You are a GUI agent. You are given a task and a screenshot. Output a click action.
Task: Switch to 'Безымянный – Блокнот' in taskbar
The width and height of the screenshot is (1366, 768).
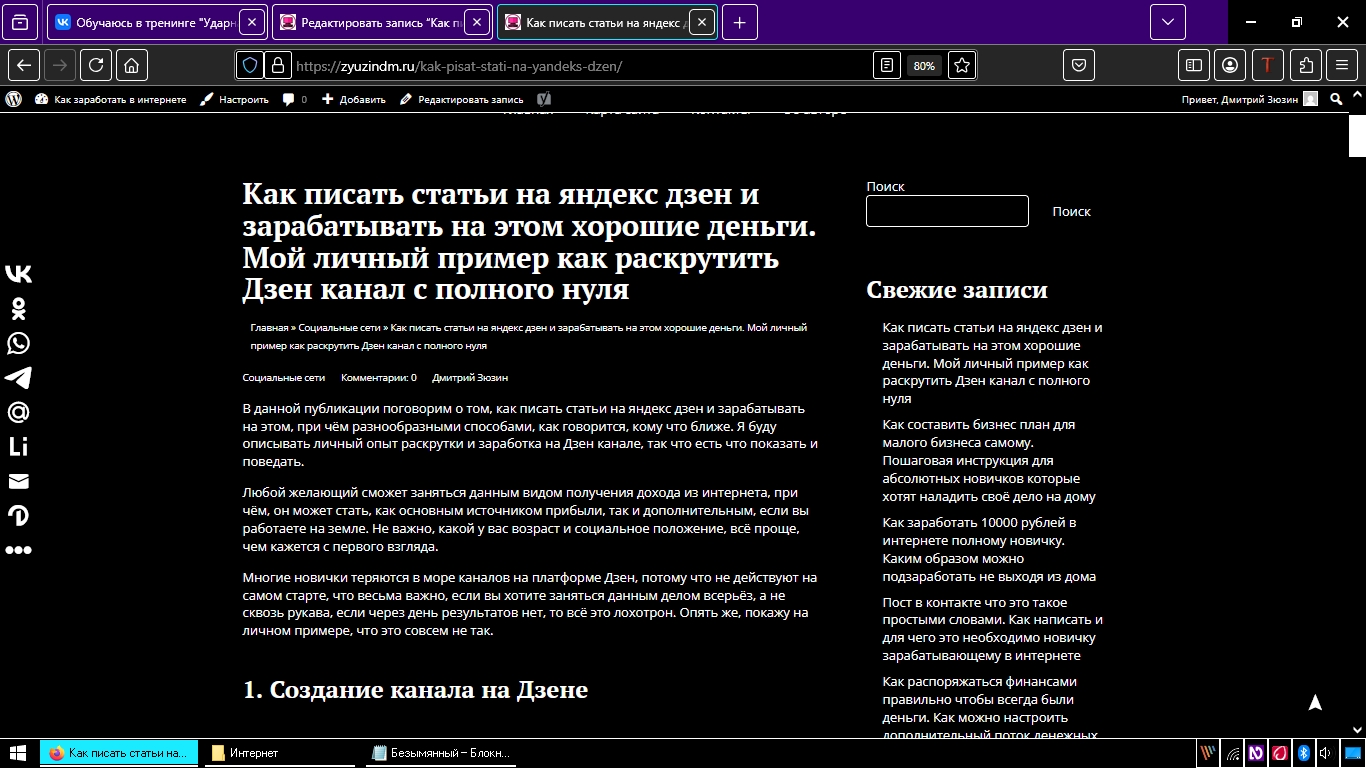click(441, 753)
